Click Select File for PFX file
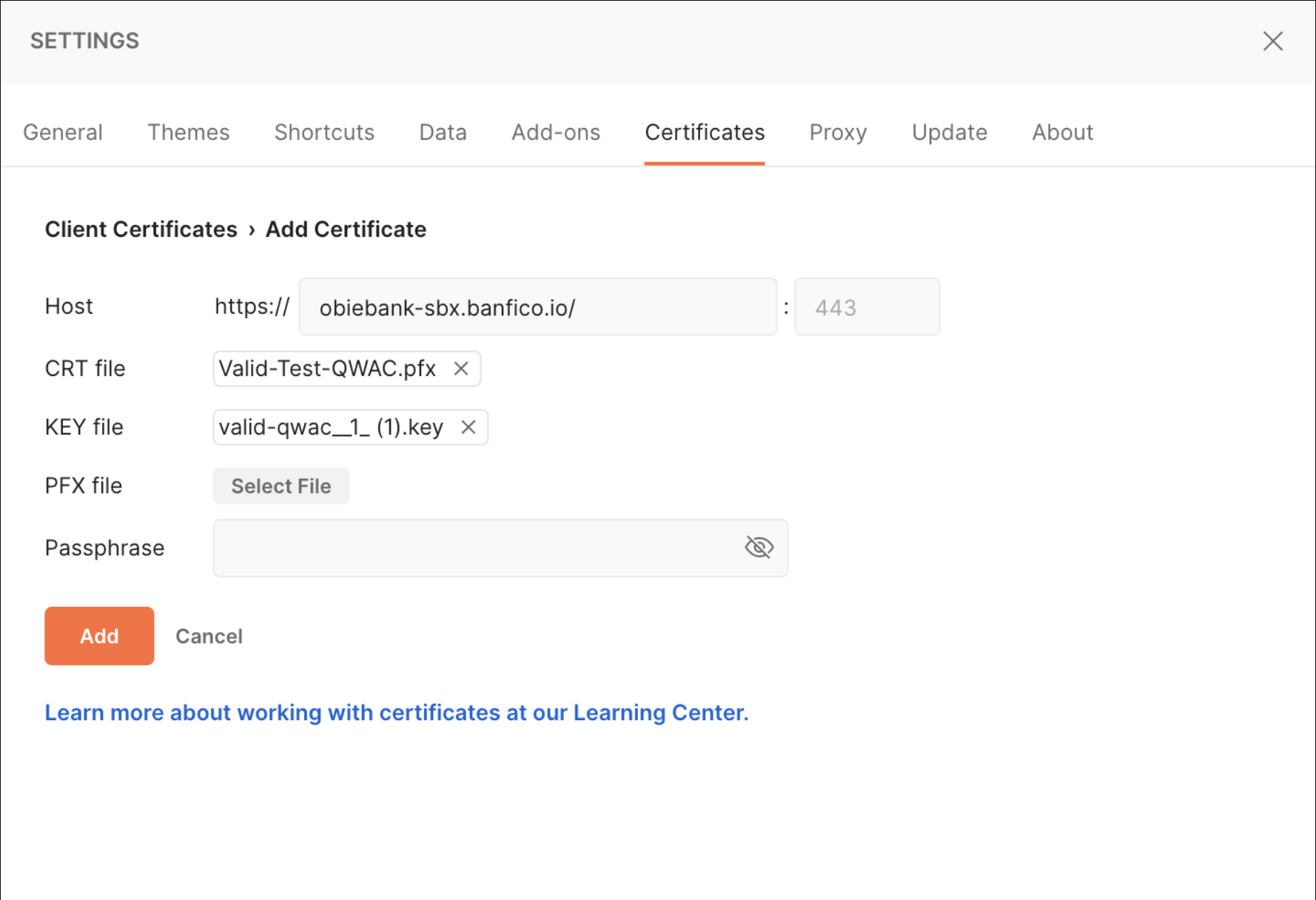 click(281, 486)
